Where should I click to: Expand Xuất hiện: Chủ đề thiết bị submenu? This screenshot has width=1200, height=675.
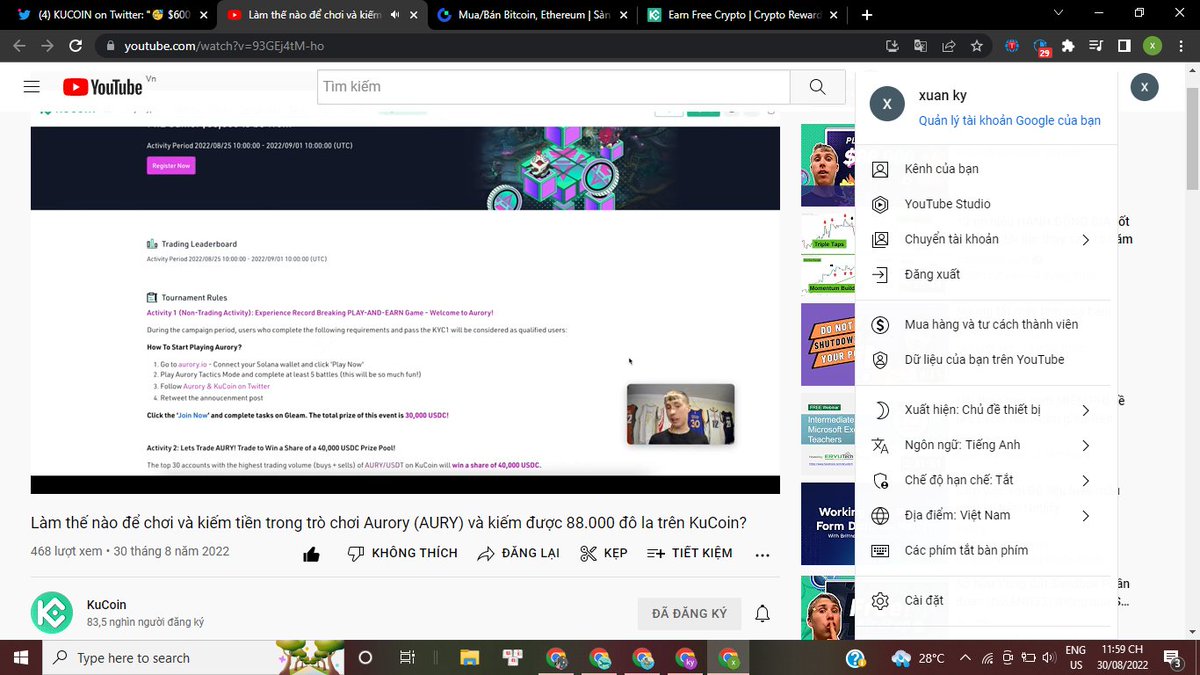(x=1085, y=410)
